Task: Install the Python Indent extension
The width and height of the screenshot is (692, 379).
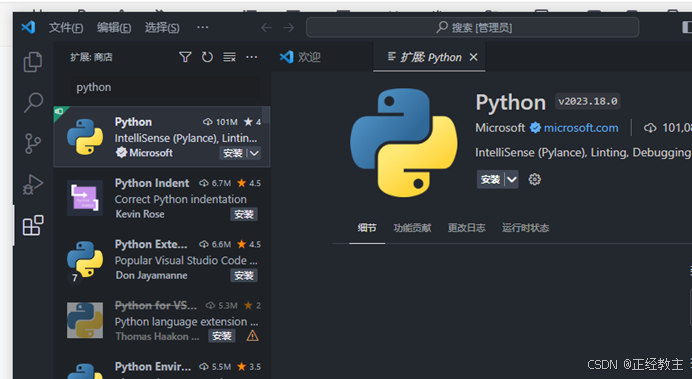Action: coord(244,214)
